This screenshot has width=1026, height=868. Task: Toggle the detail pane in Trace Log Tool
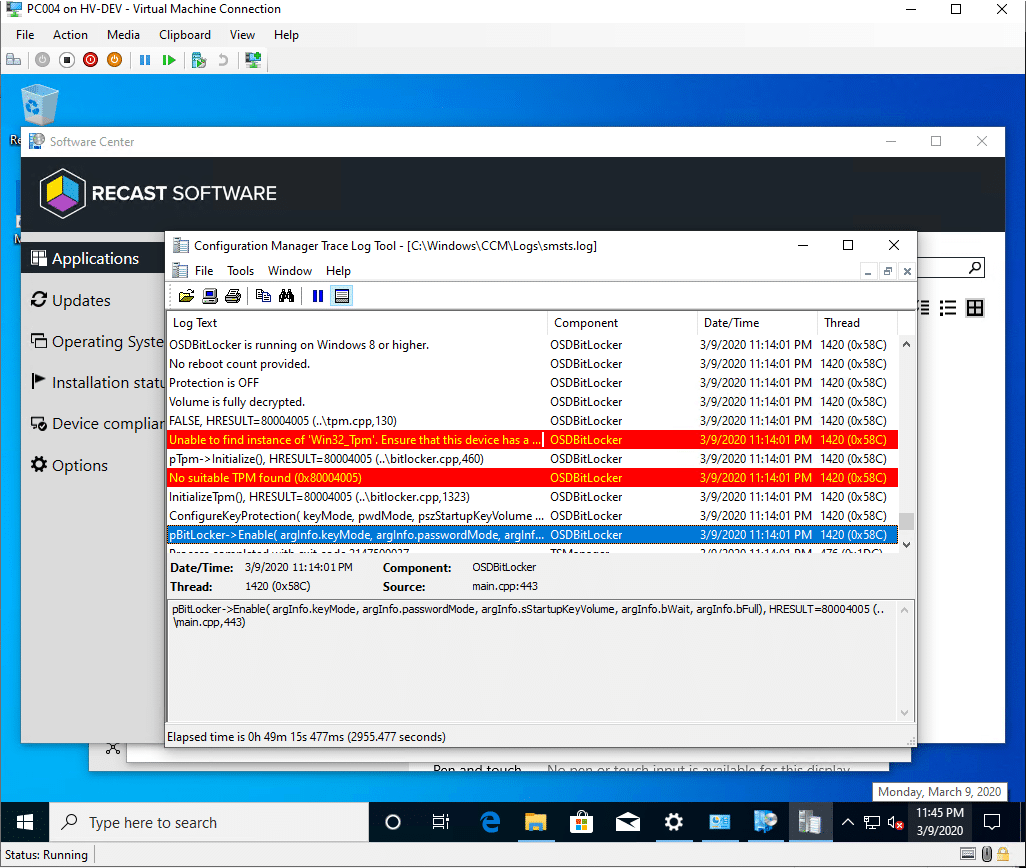click(341, 295)
